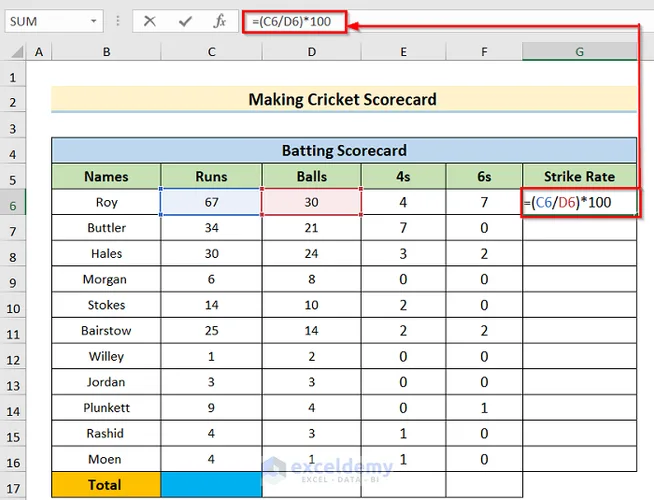Screen dimensions: 654x500
Task: Click Bairstow's runs cell showing 25
Action: [x=211, y=331]
